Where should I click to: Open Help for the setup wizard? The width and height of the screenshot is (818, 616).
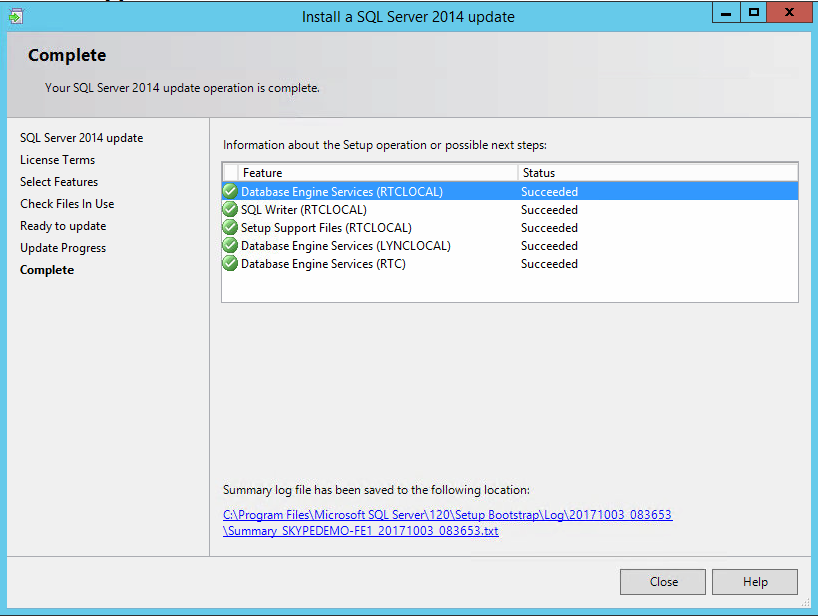pos(755,582)
